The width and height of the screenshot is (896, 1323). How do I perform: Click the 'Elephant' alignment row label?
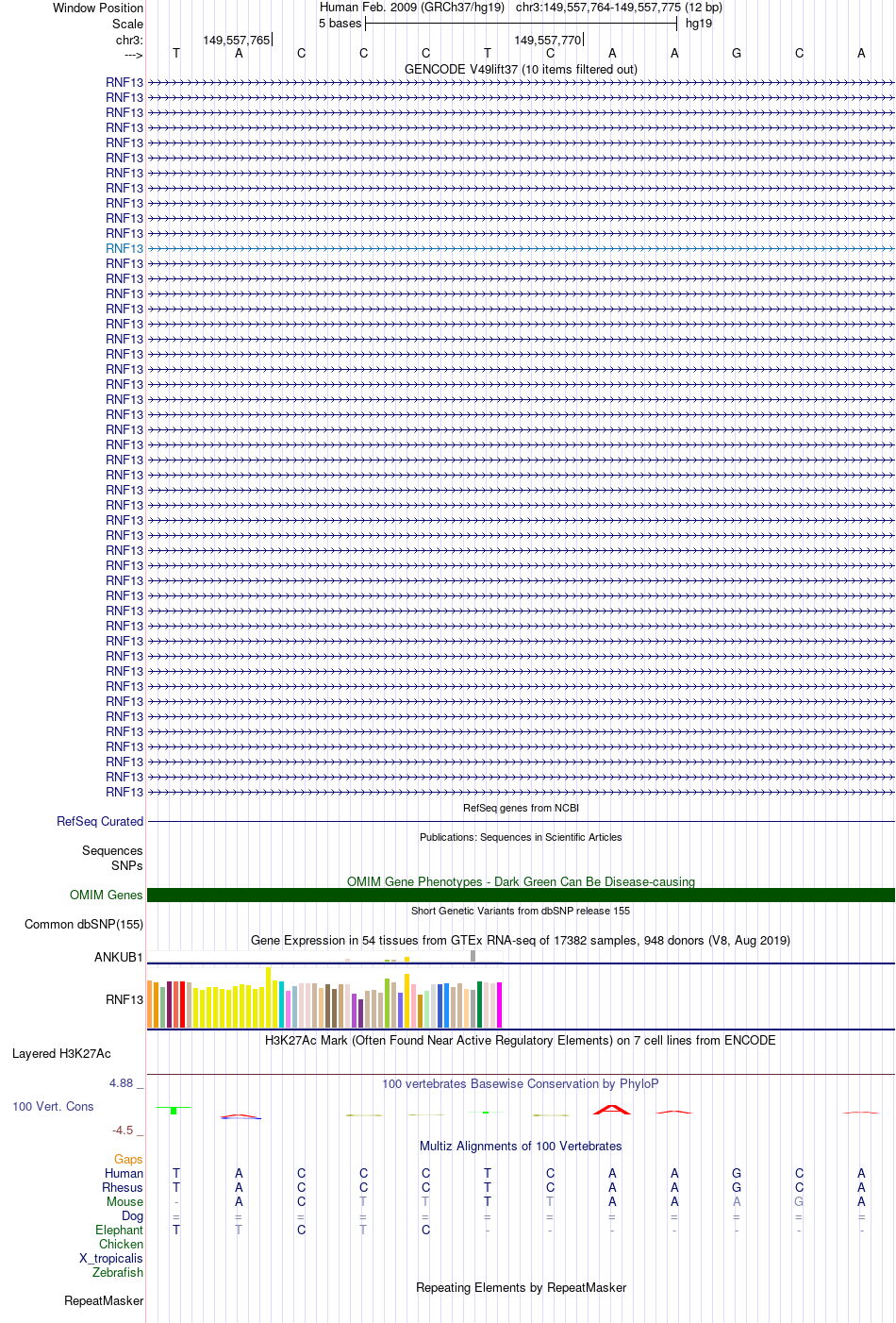pos(119,1230)
